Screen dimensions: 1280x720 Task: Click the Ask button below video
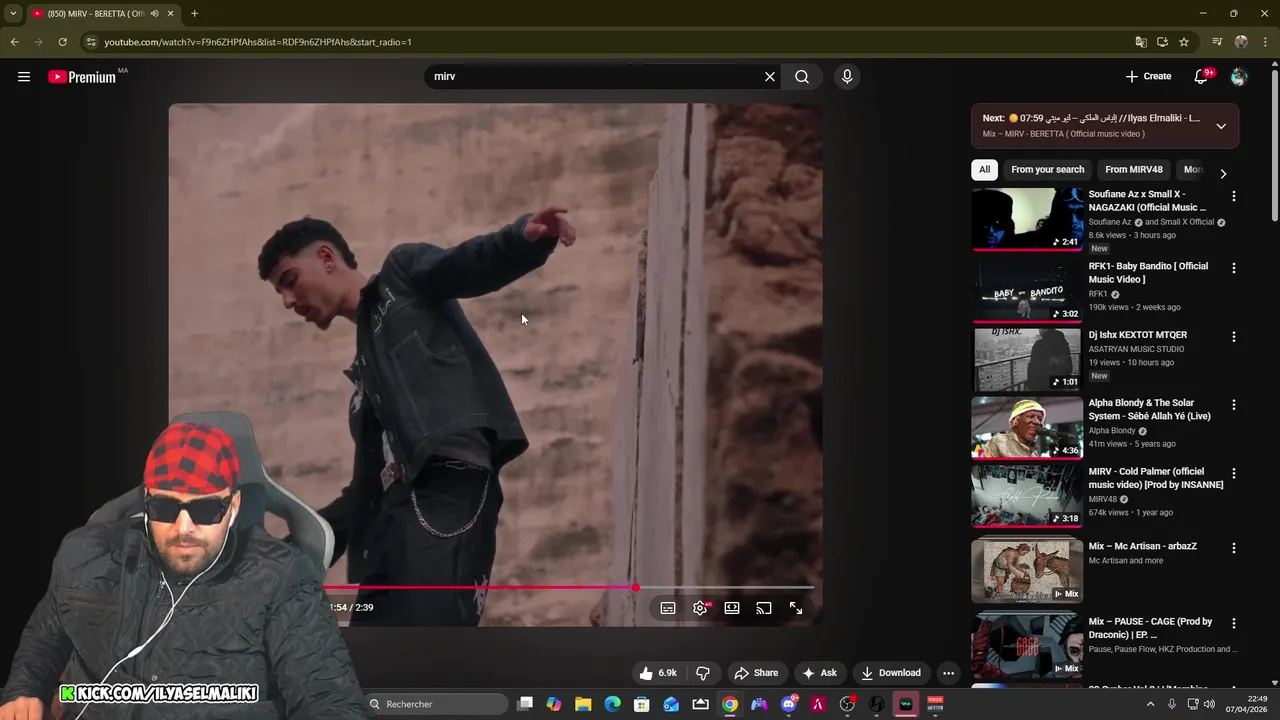819,673
